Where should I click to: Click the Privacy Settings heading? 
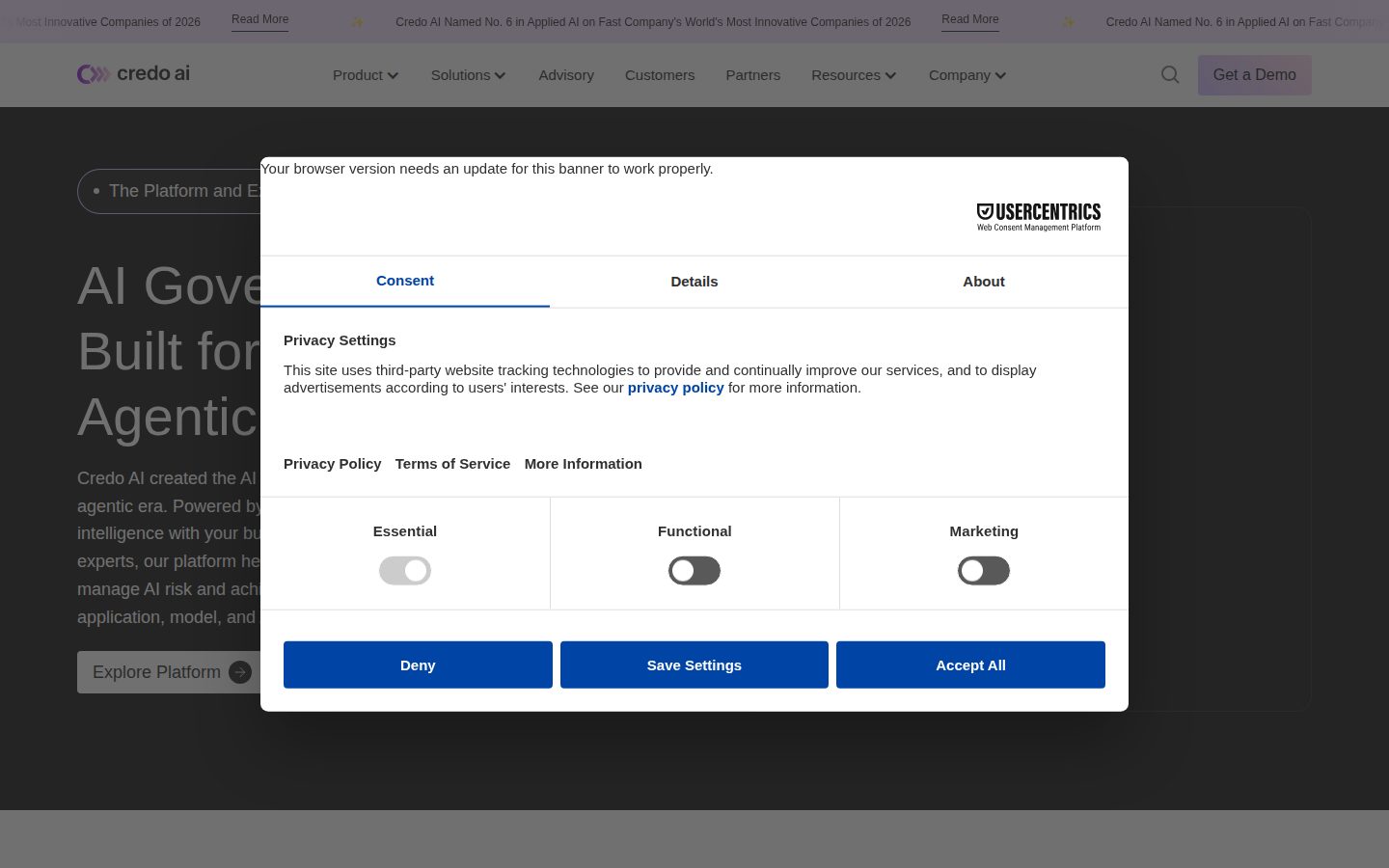340,340
